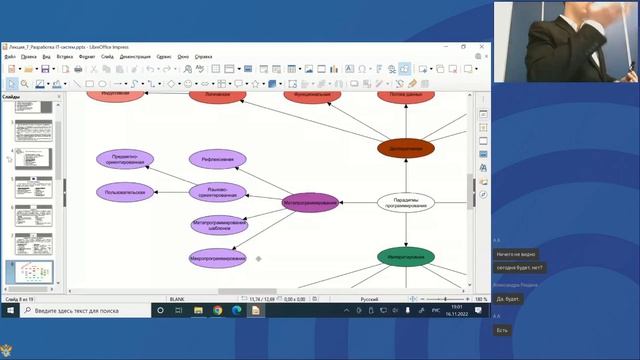Redo the last undone action
The image size is (640, 360).
coord(167,69)
